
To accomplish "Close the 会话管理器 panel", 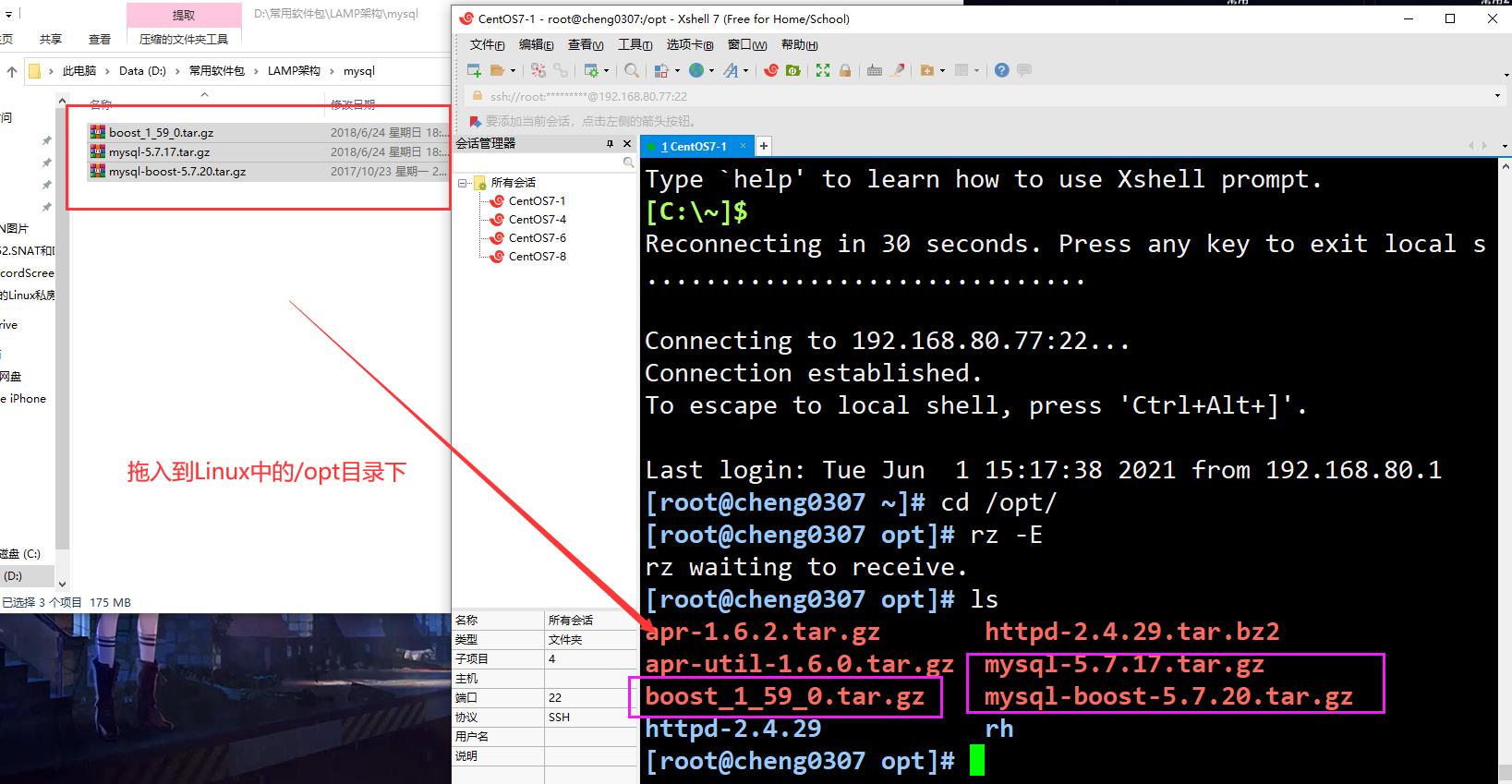I will click(x=627, y=143).
